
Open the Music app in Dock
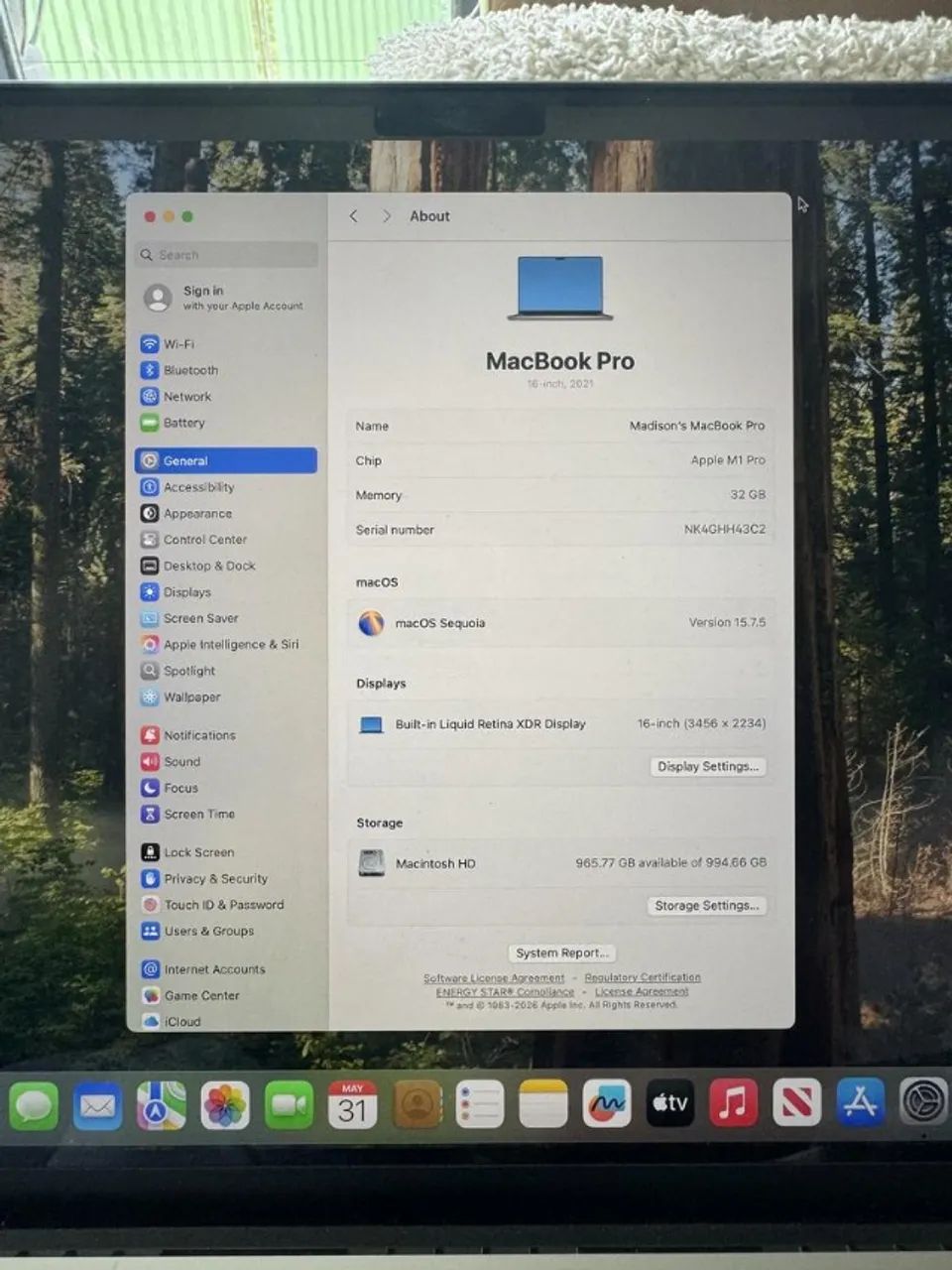pos(733,1103)
